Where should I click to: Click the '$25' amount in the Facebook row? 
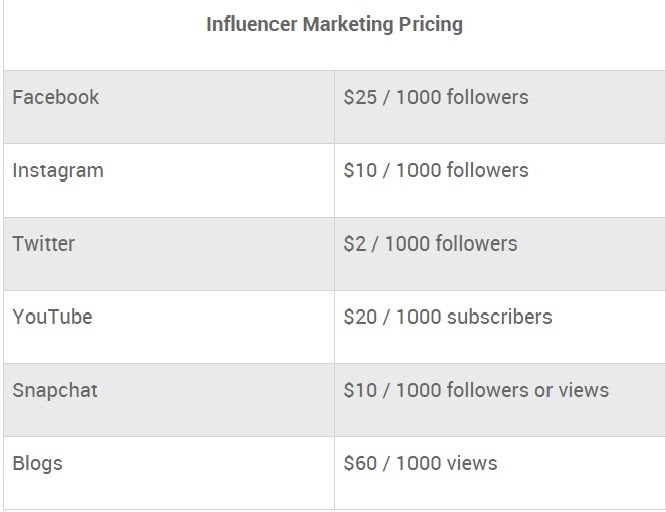pos(360,97)
